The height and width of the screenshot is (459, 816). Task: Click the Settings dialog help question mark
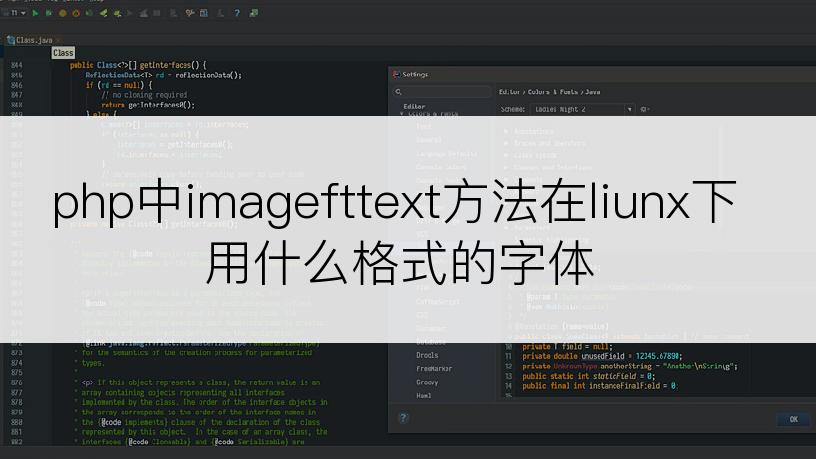click(x=403, y=418)
